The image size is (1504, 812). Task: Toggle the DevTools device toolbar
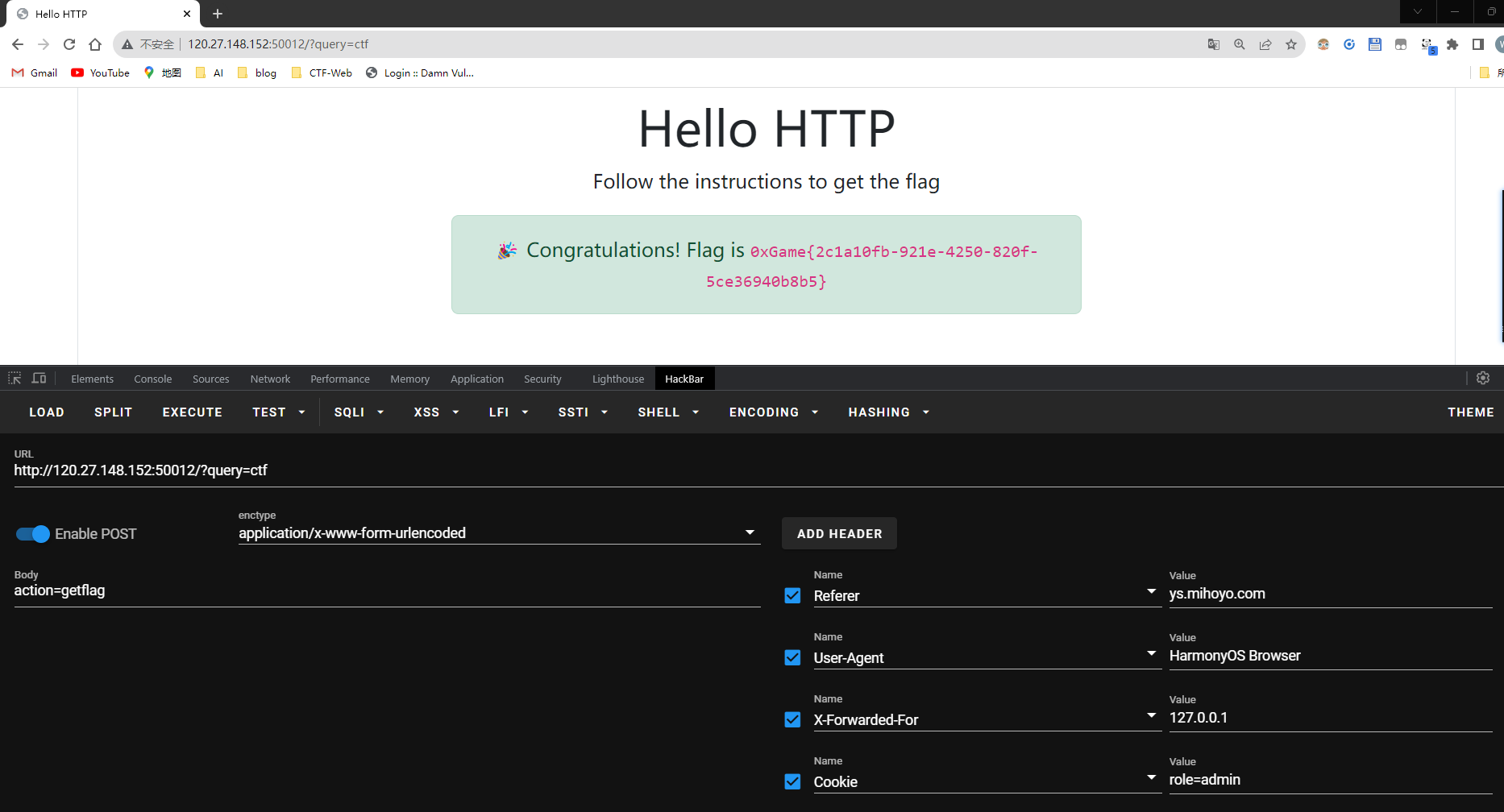coord(39,378)
